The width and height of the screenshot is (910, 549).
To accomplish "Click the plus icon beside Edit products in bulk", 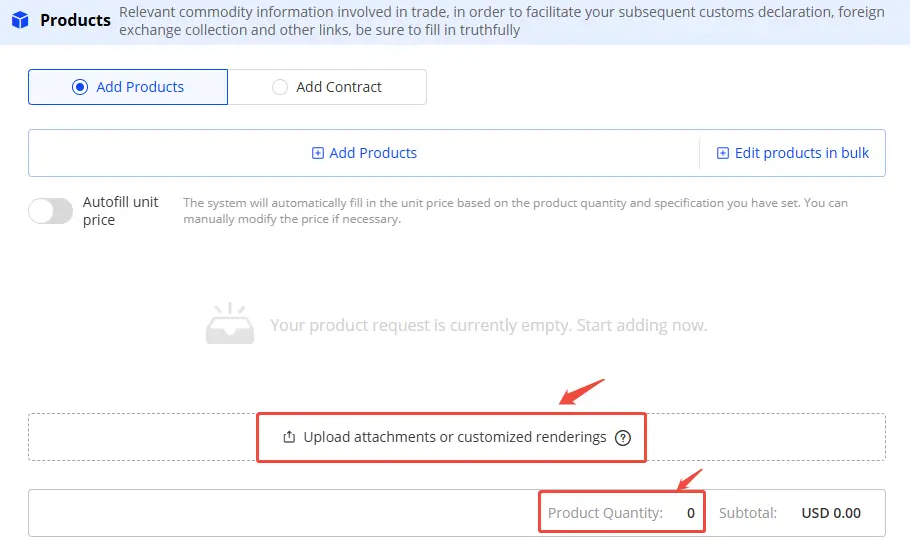I will (x=723, y=153).
